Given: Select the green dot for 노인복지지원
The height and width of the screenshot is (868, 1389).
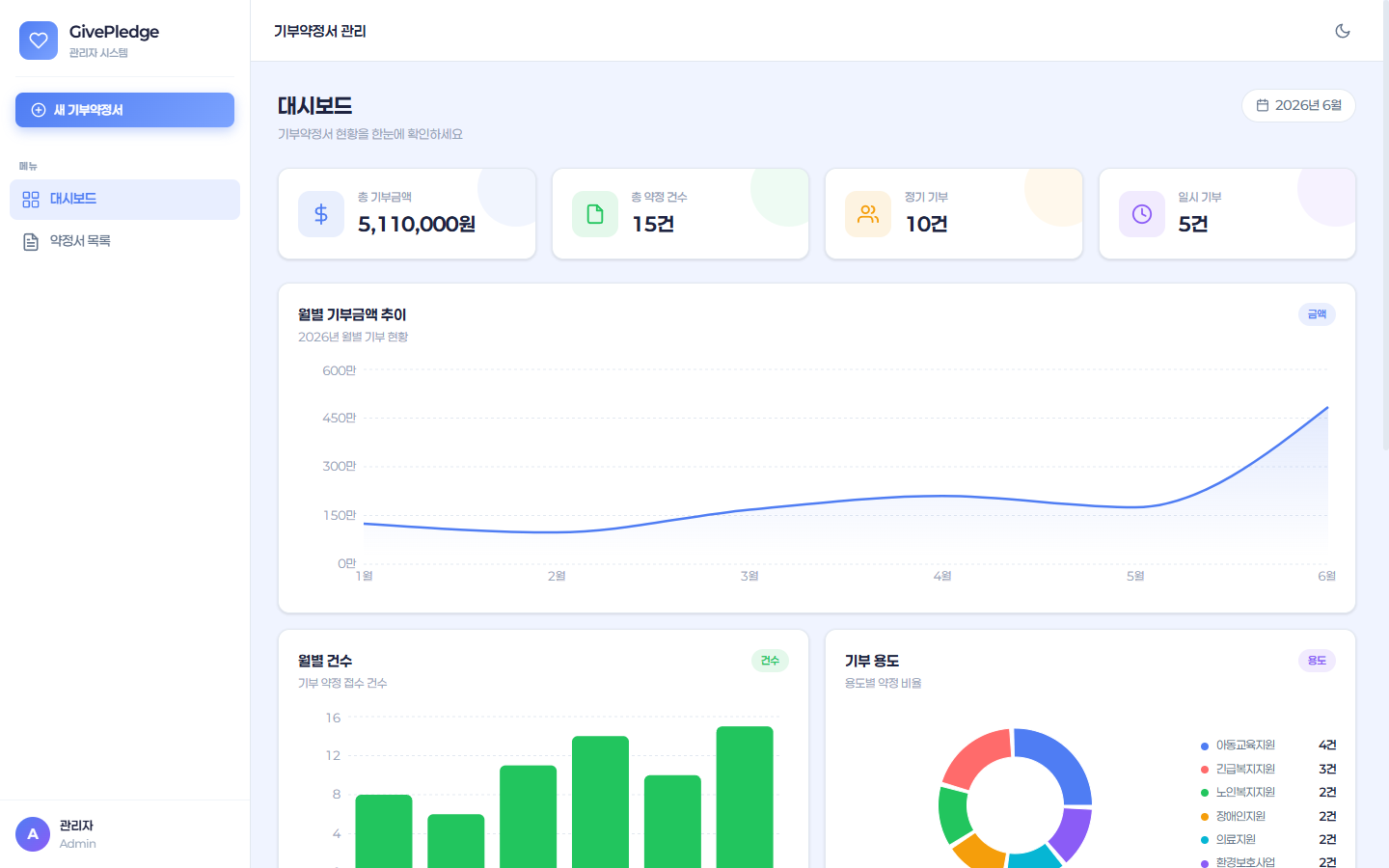Looking at the screenshot, I should coord(1205,793).
